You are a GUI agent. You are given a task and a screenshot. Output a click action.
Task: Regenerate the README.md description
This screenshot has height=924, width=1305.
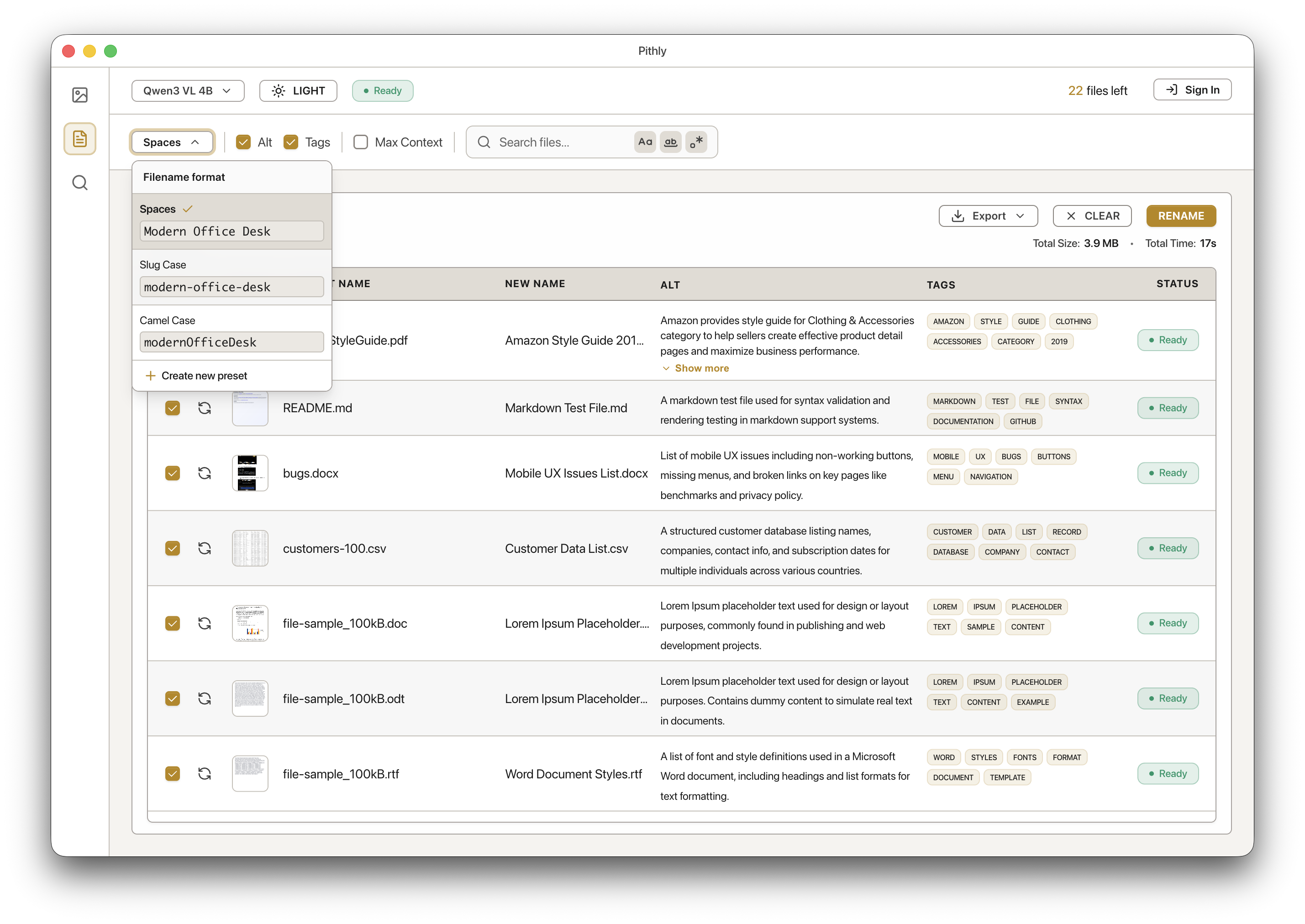click(x=204, y=408)
